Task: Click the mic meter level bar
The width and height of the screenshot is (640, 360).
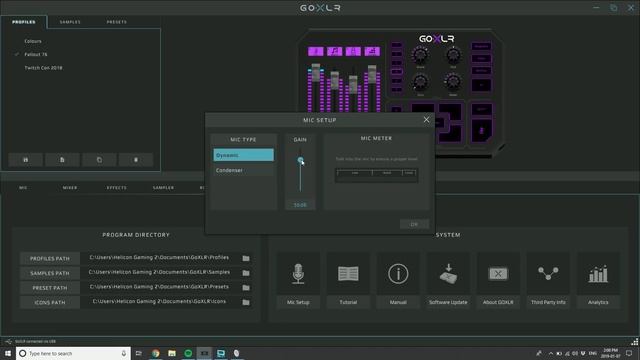Action: click(376, 176)
